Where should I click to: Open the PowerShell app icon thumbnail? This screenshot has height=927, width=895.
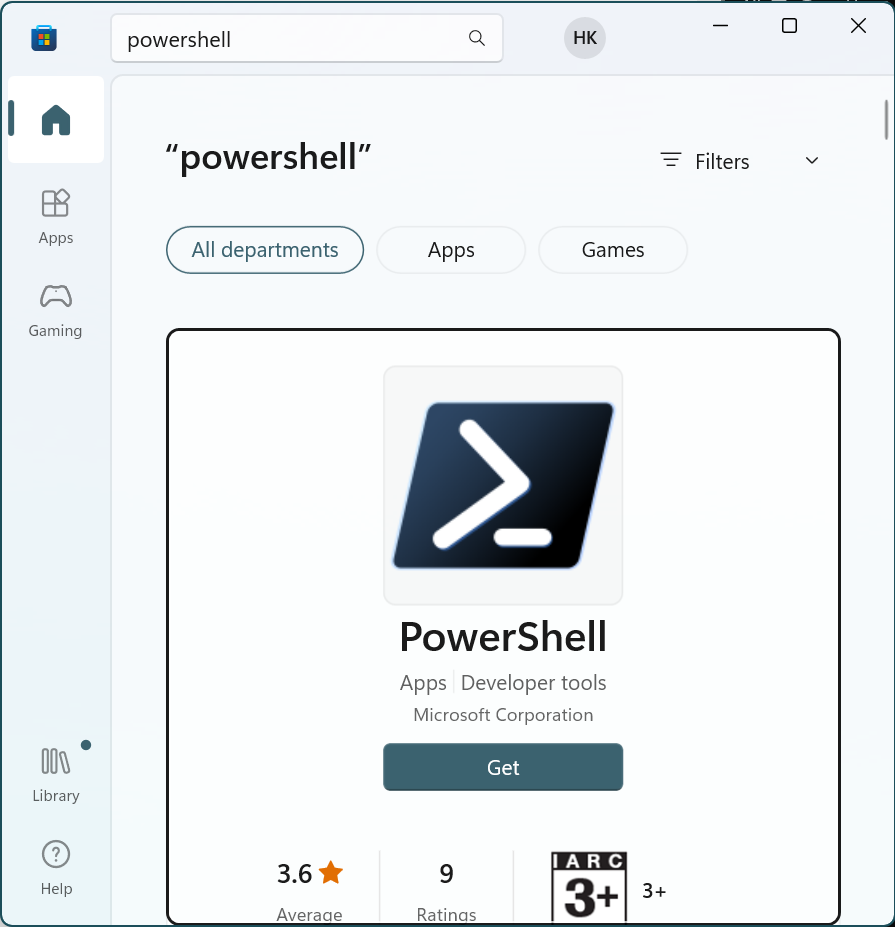pyautogui.click(x=503, y=485)
